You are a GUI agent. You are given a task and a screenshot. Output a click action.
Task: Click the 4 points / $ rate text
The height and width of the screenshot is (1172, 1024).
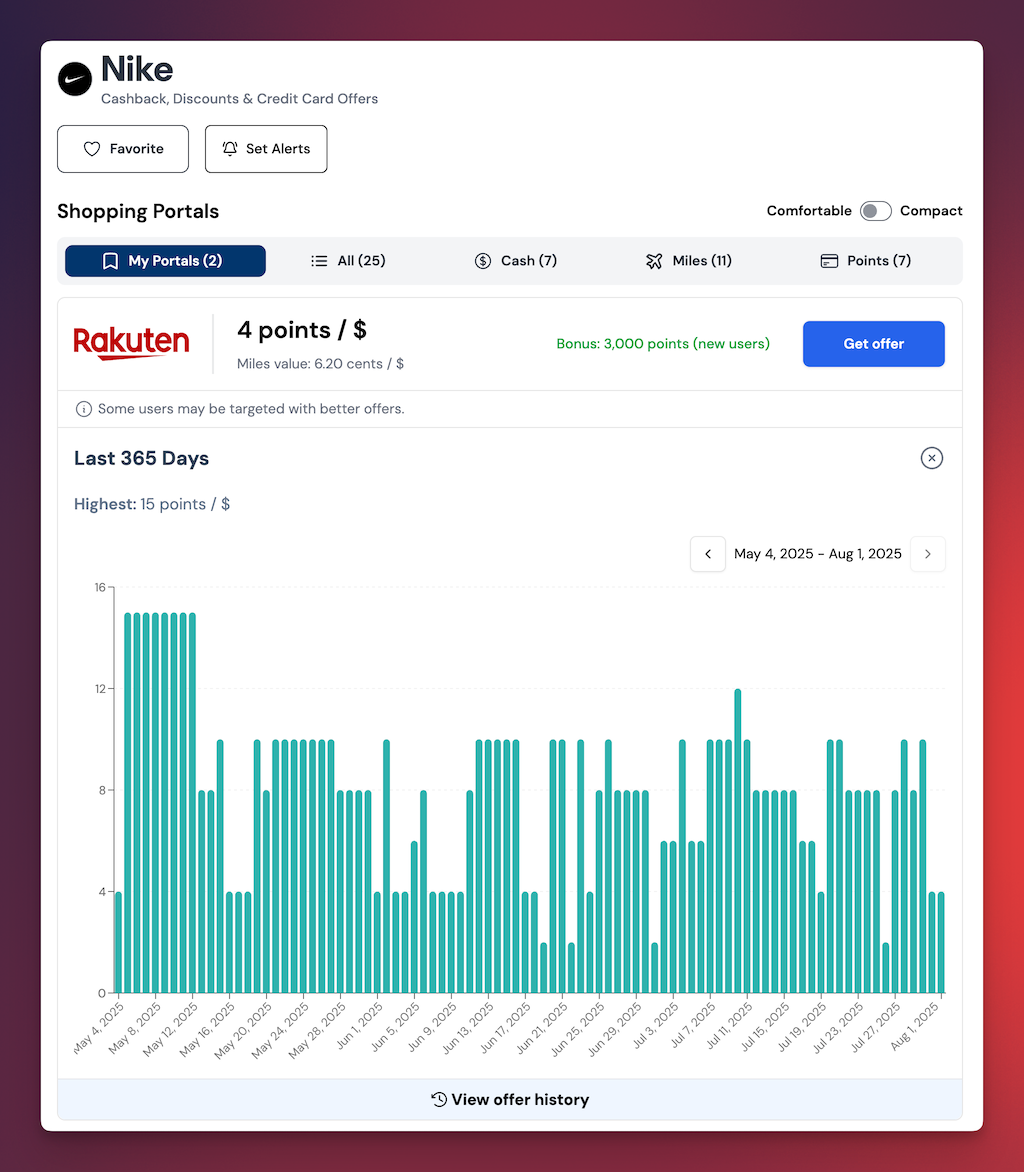point(302,330)
